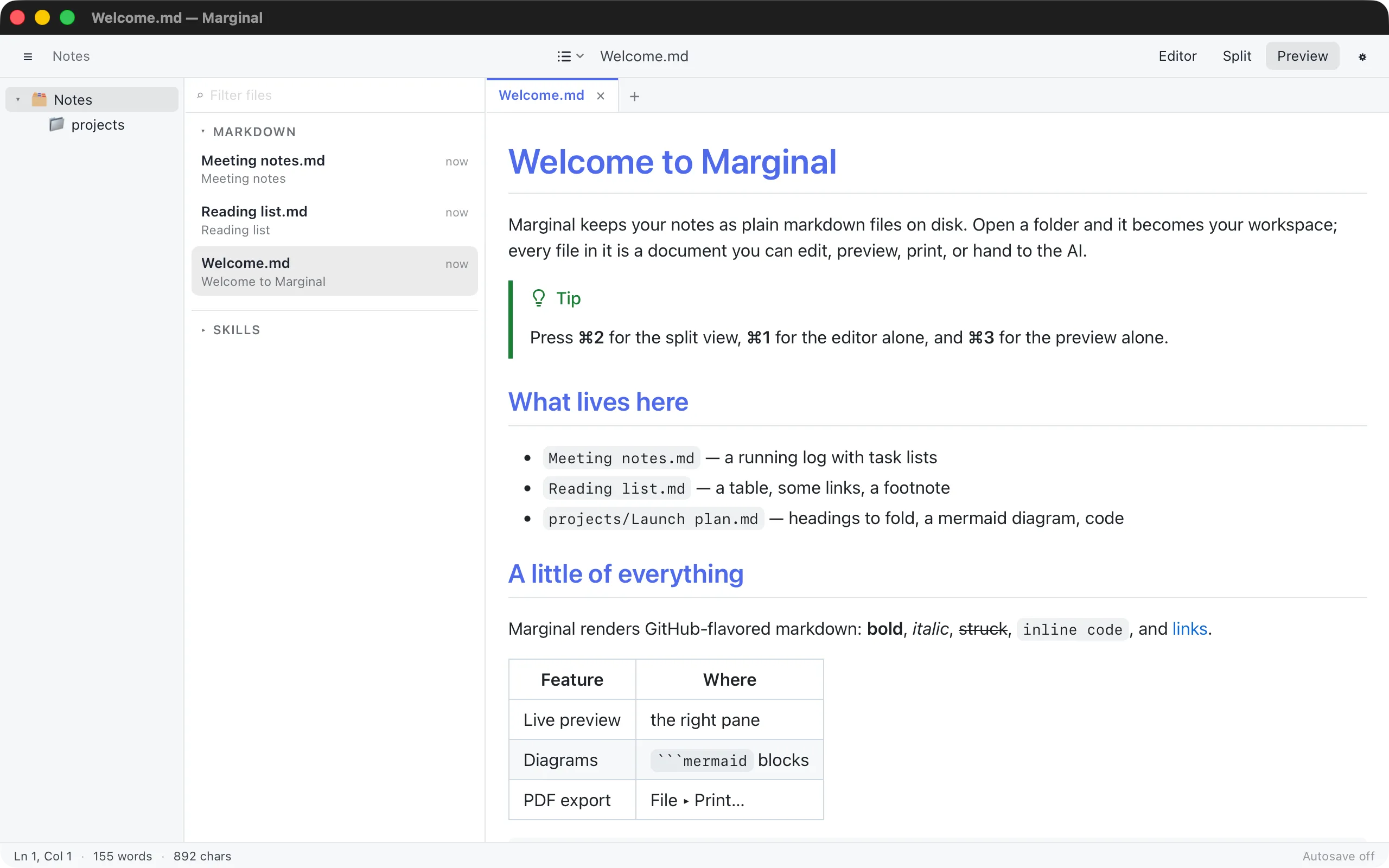Click the 'A little of everything' heading
The height and width of the screenshot is (868, 1389).
pos(626,573)
